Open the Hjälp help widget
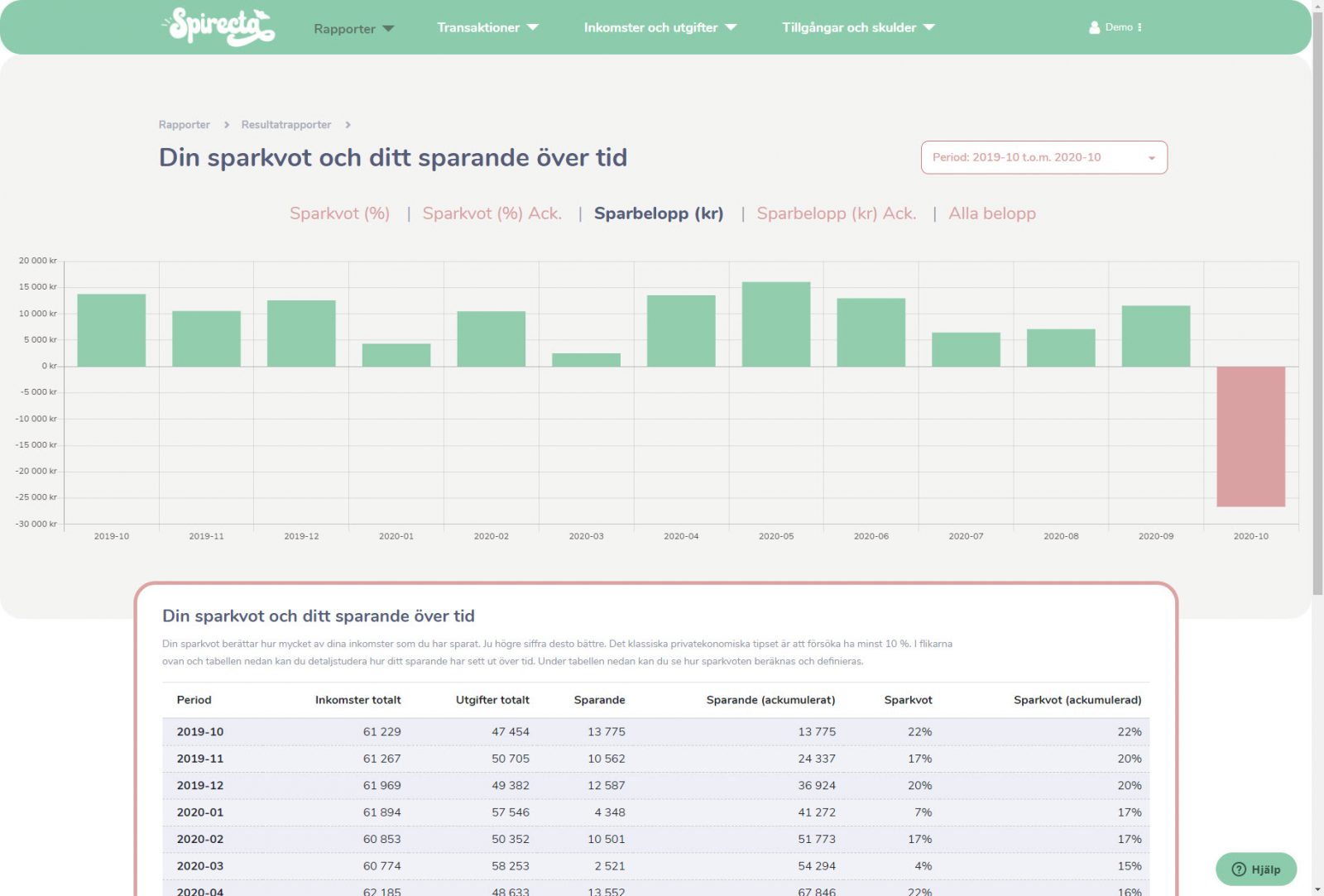Screen dimensions: 1324x896 tap(1255, 869)
